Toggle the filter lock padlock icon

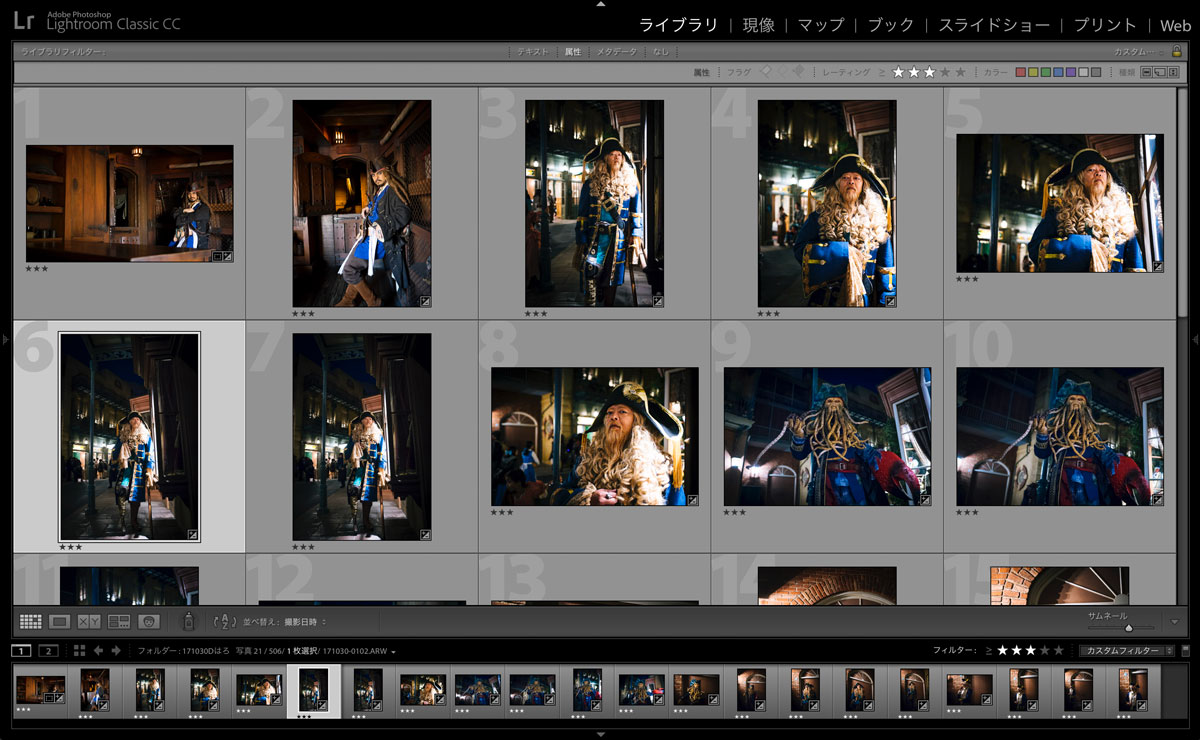point(1177,52)
